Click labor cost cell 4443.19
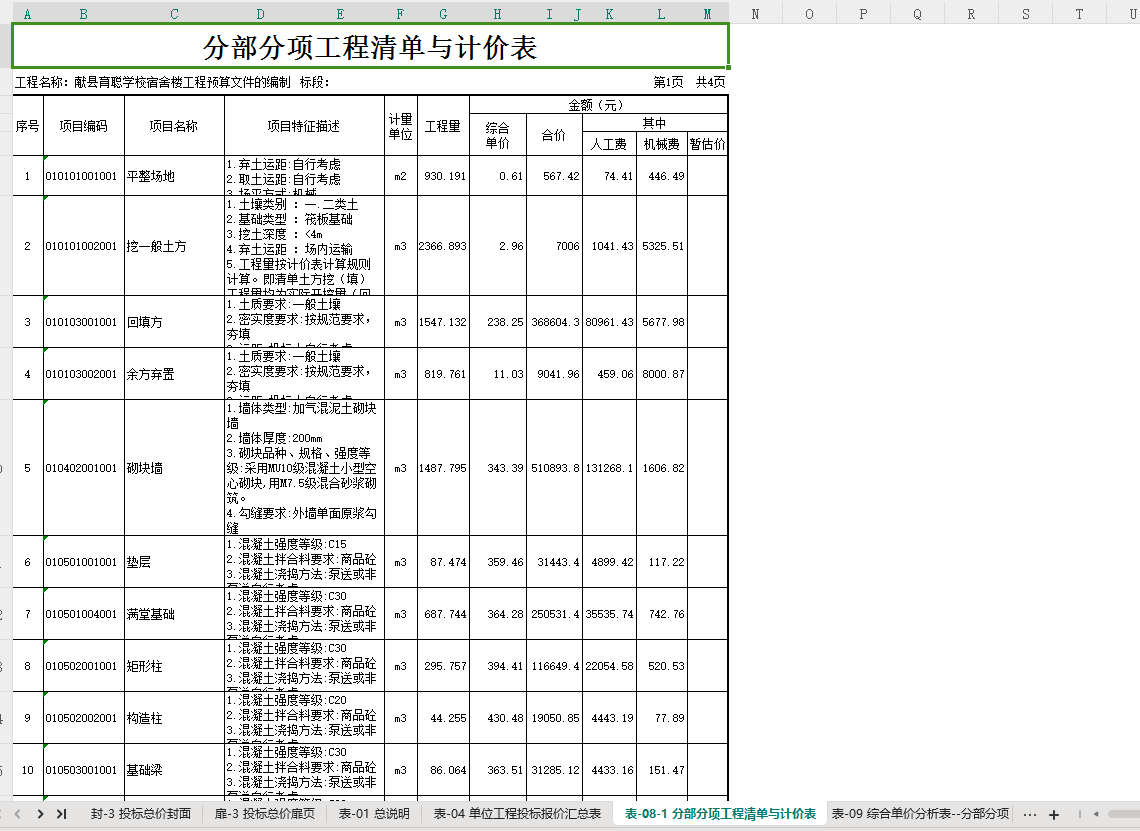This screenshot has width=1140, height=831. pyautogui.click(x=609, y=718)
